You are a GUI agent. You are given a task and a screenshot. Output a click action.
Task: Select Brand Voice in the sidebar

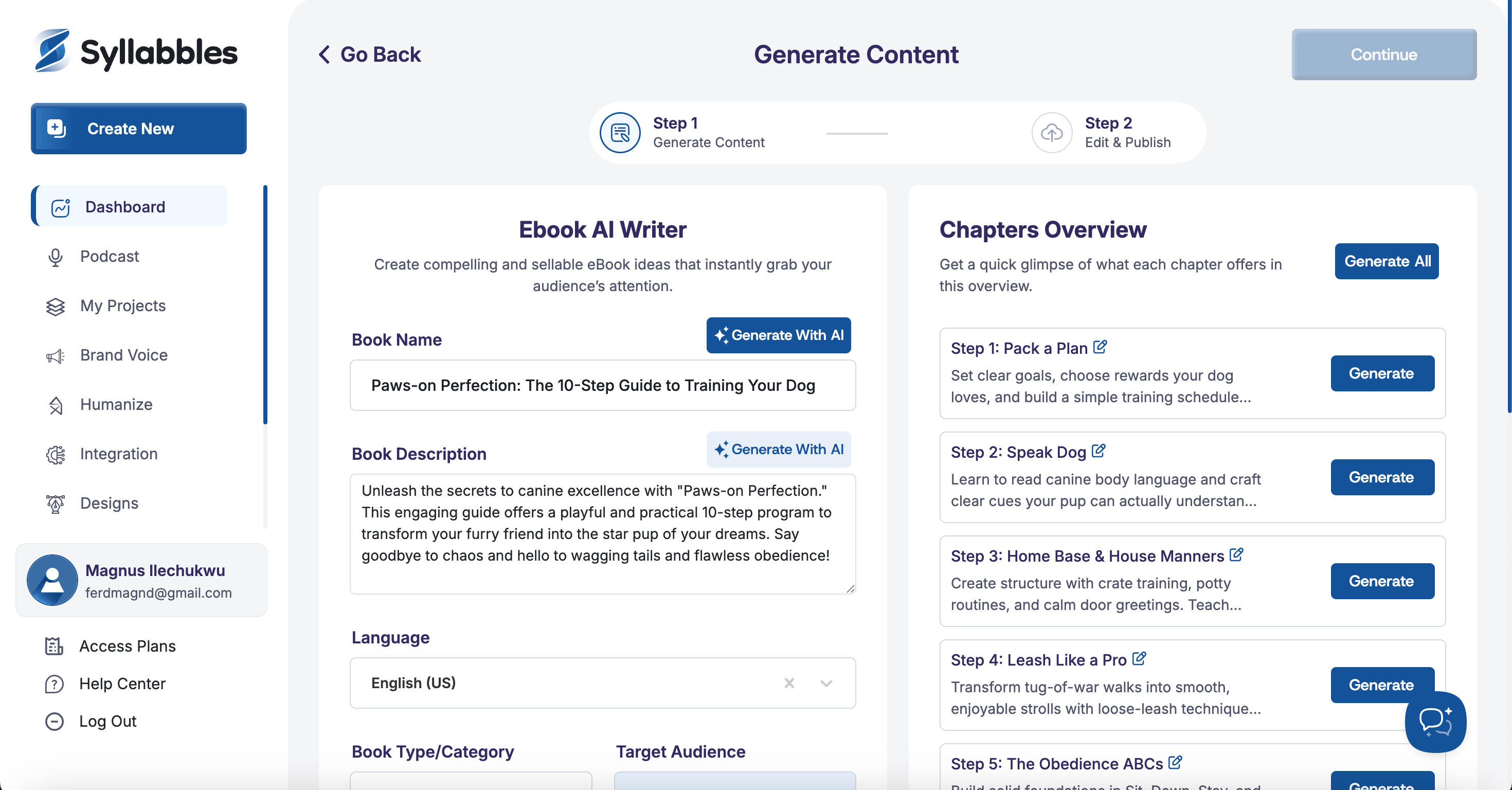(123, 355)
